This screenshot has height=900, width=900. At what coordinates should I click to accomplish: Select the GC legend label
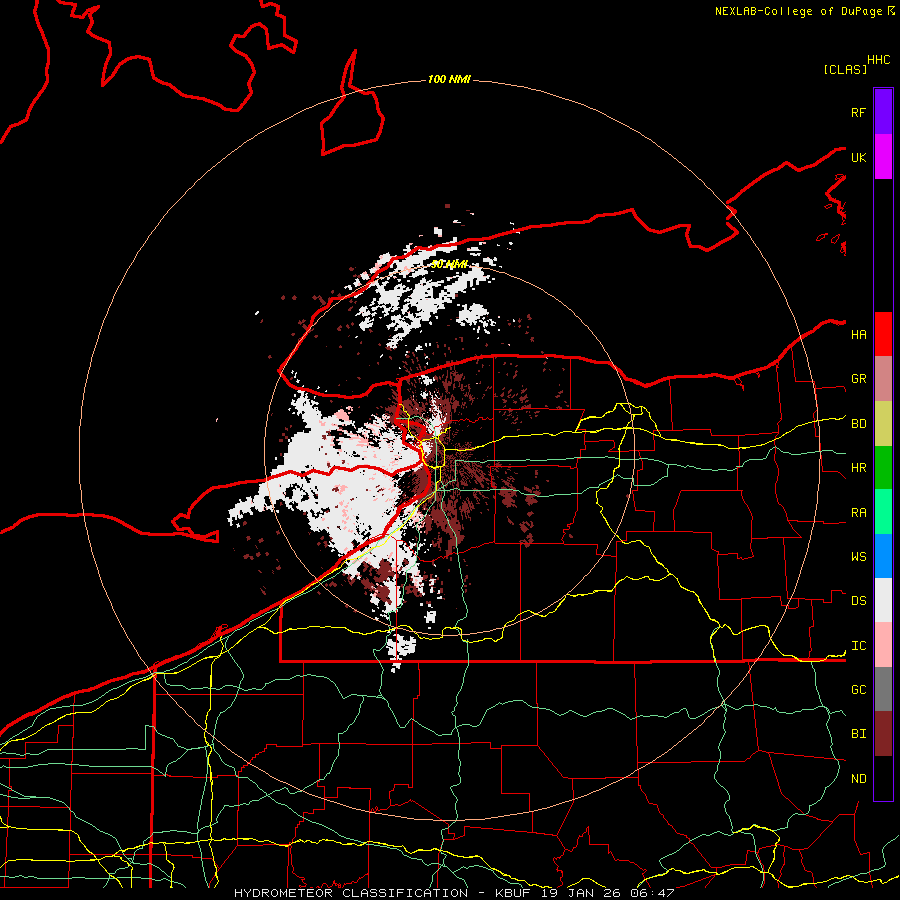858,690
